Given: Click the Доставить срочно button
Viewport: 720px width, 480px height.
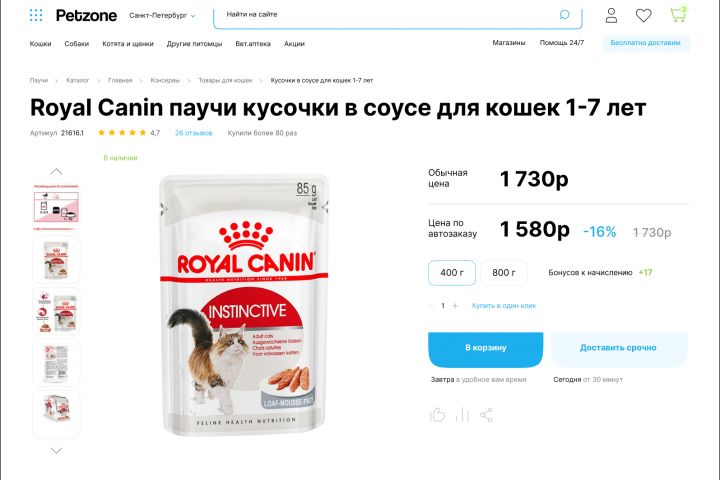Looking at the screenshot, I should pos(619,349).
